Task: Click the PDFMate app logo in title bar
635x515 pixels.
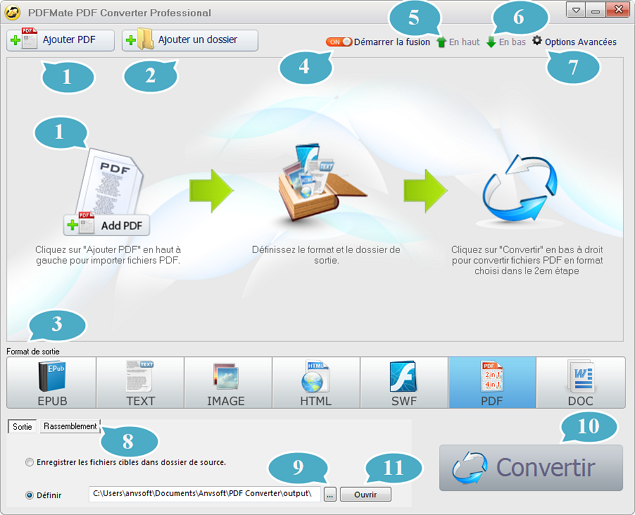Action: [13, 13]
